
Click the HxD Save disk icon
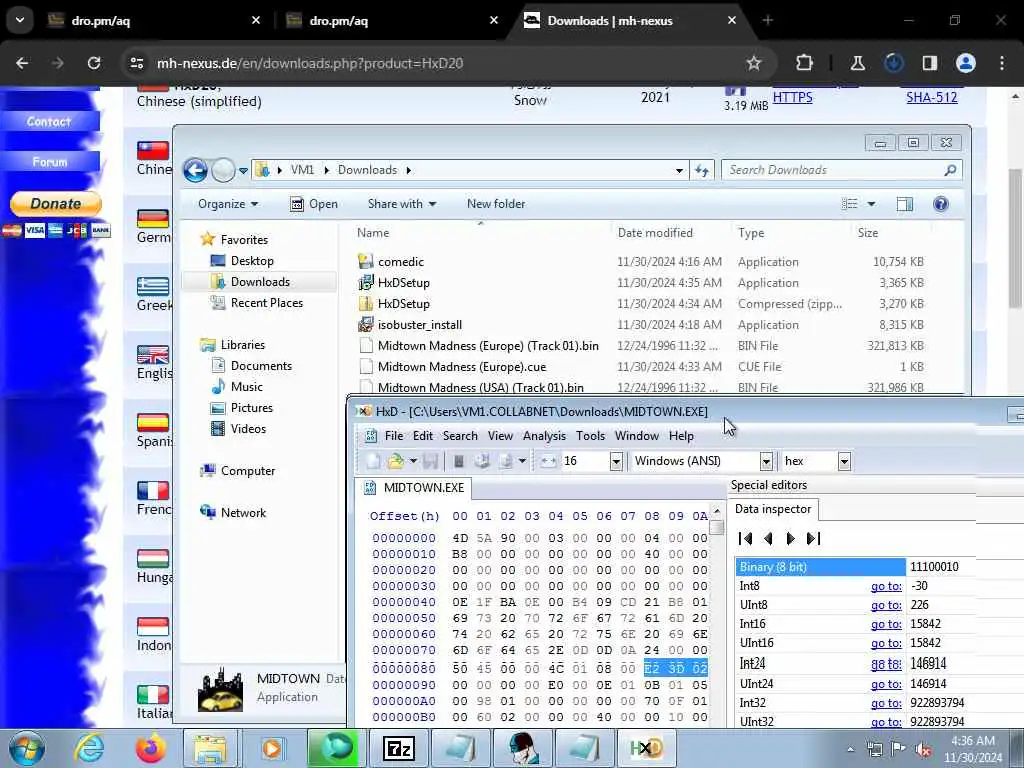[430, 461]
